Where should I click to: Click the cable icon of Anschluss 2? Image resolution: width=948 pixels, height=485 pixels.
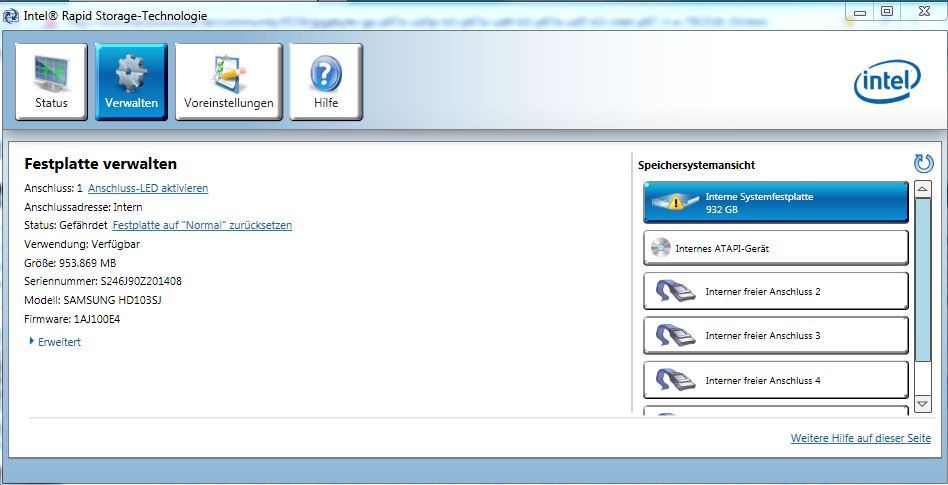[x=674, y=291]
